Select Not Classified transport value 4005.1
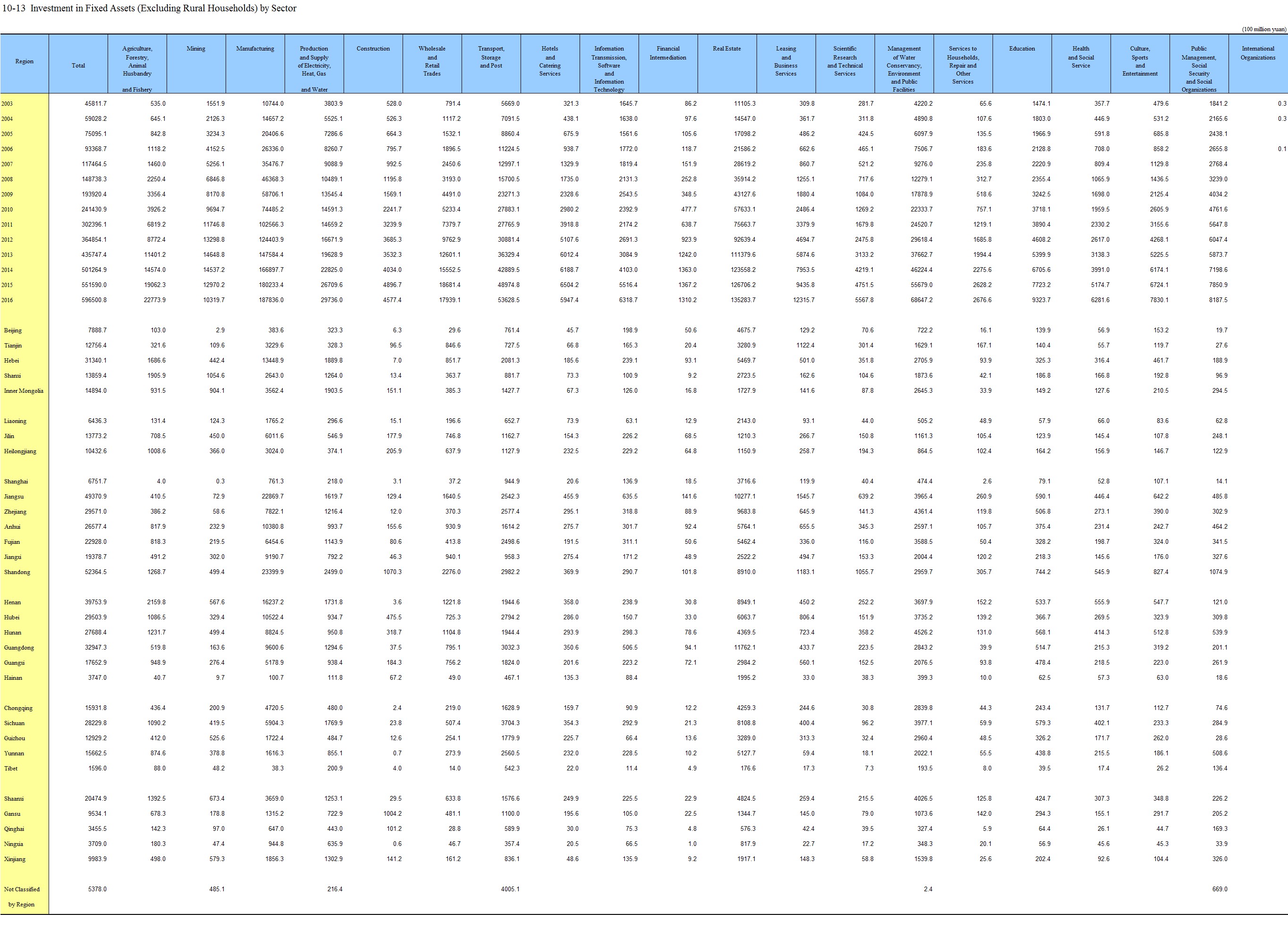 point(510,889)
